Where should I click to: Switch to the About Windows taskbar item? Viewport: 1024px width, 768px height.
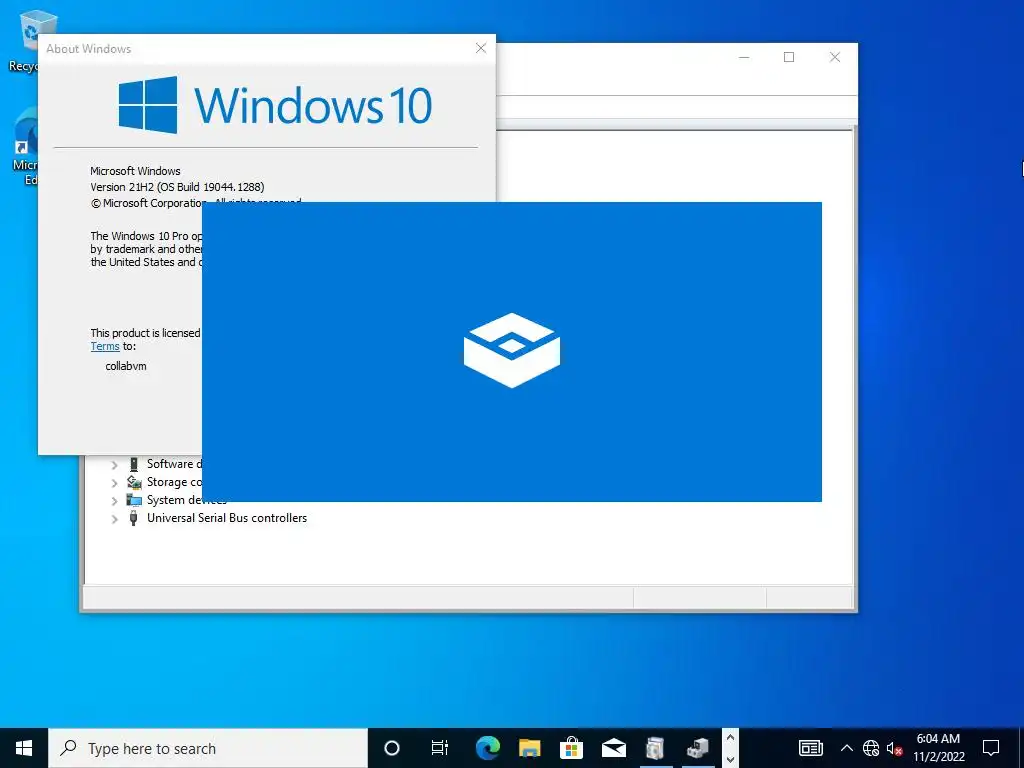coord(655,748)
